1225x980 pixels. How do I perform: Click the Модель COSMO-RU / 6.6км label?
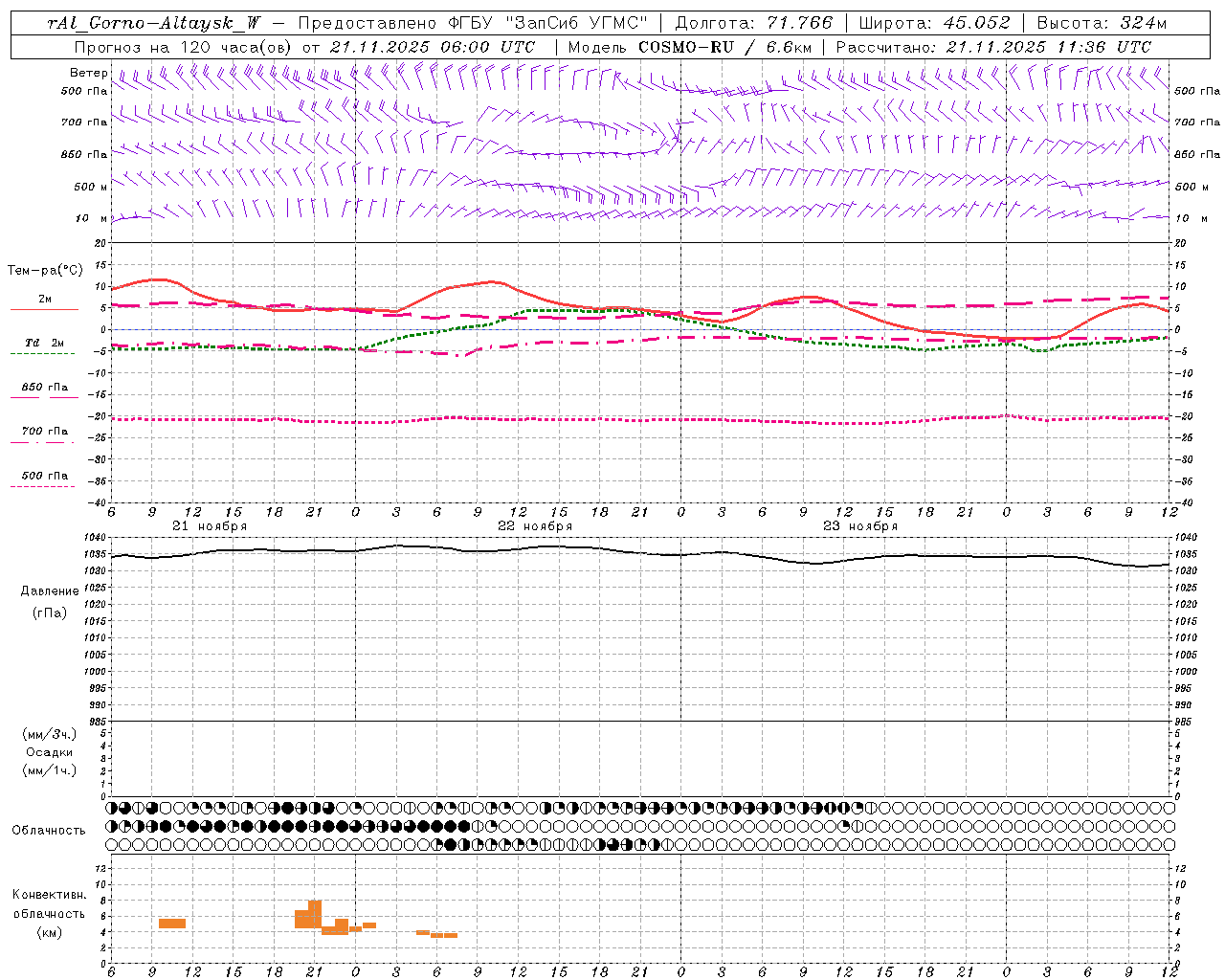pos(690,47)
